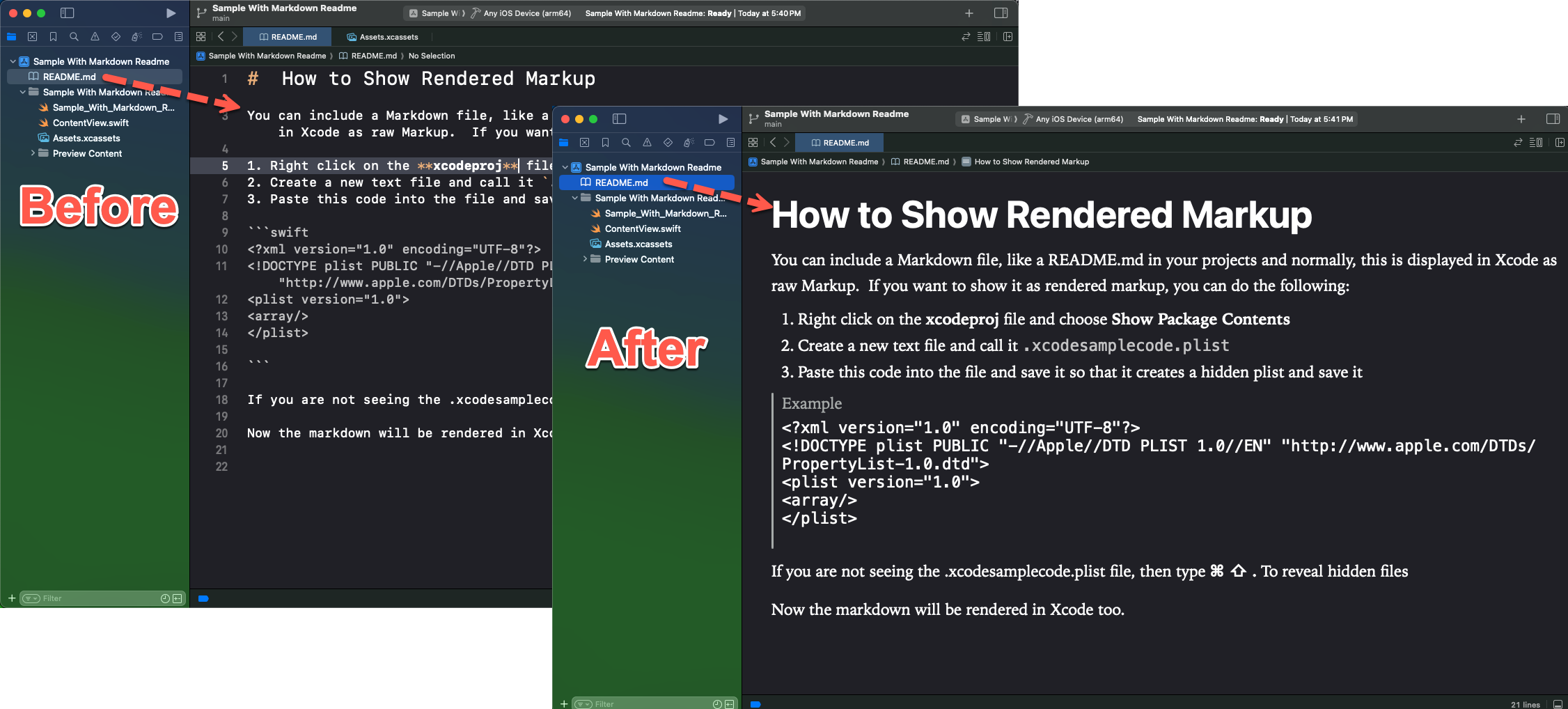The width and height of the screenshot is (1568, 709).
Task: Click How to Show Rendered Markup breadcrumb
Action: pyautogui.click(x=1026, y=162)
